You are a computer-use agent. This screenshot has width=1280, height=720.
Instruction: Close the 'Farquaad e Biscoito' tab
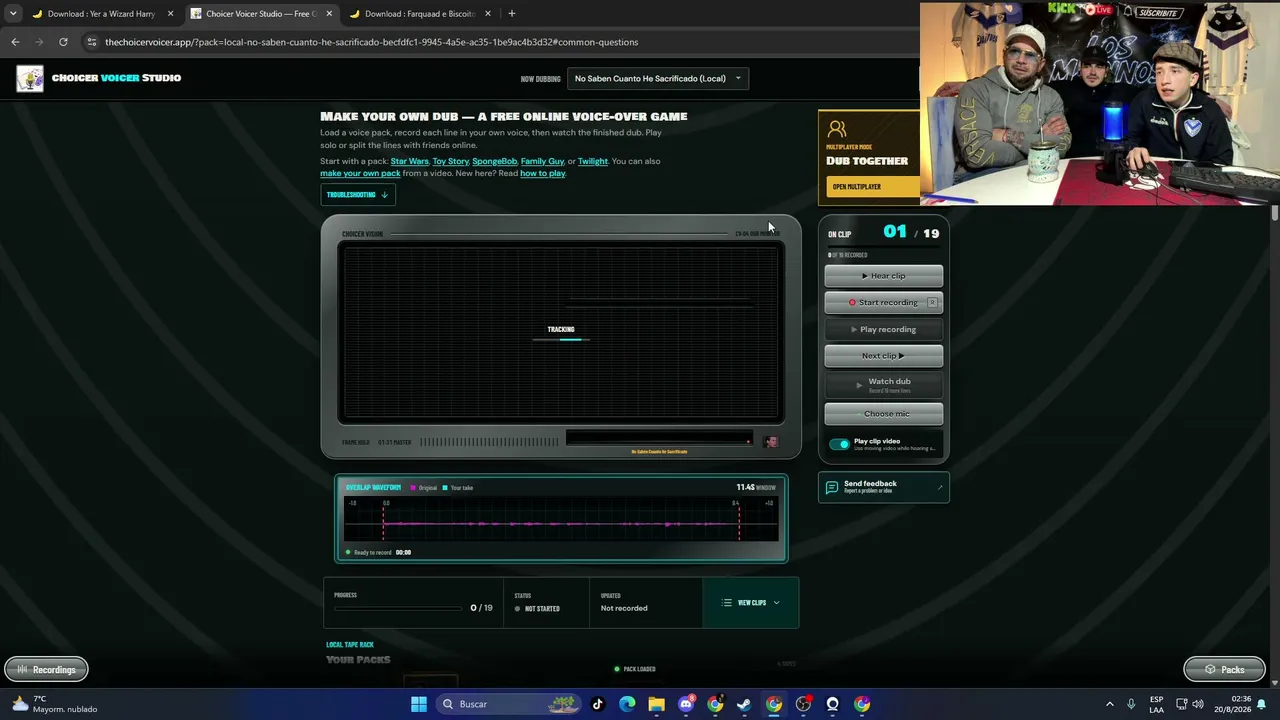pyautogui.click(x=488, y=14)
